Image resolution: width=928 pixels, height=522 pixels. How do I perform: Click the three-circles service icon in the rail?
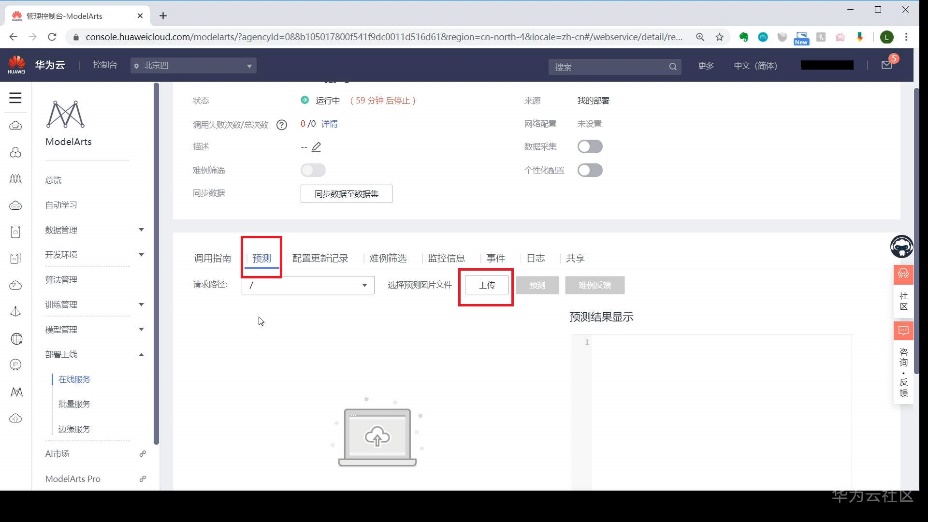pos(15,153)
